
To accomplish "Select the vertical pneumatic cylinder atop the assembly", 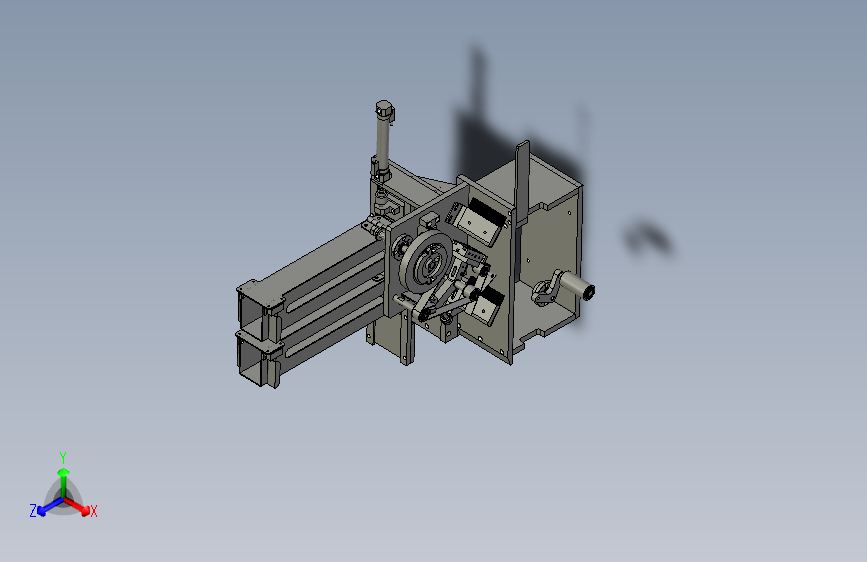I will [x=383, y=138].
